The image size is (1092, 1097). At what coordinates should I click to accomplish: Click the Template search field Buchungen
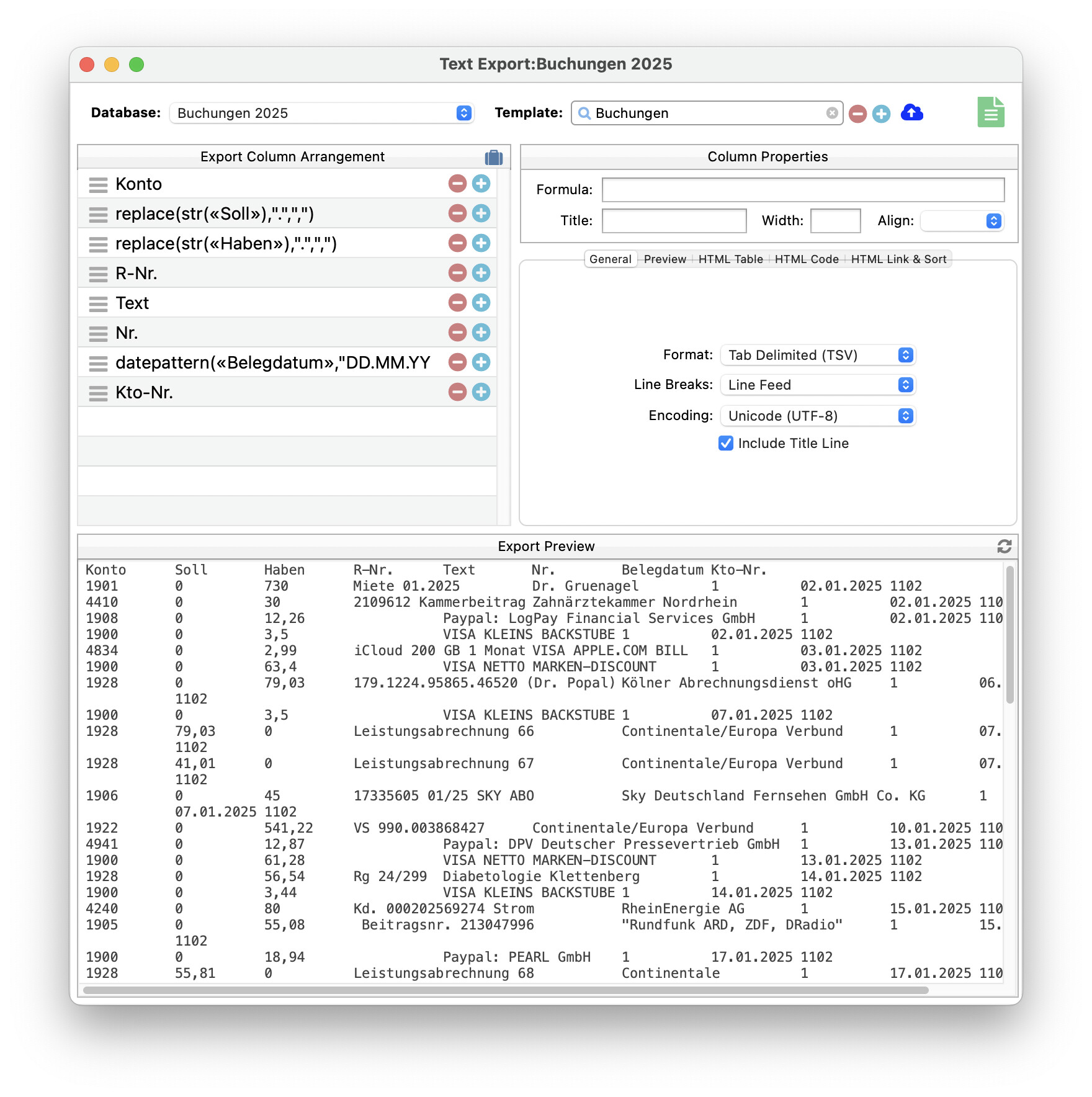pos(707,113)
